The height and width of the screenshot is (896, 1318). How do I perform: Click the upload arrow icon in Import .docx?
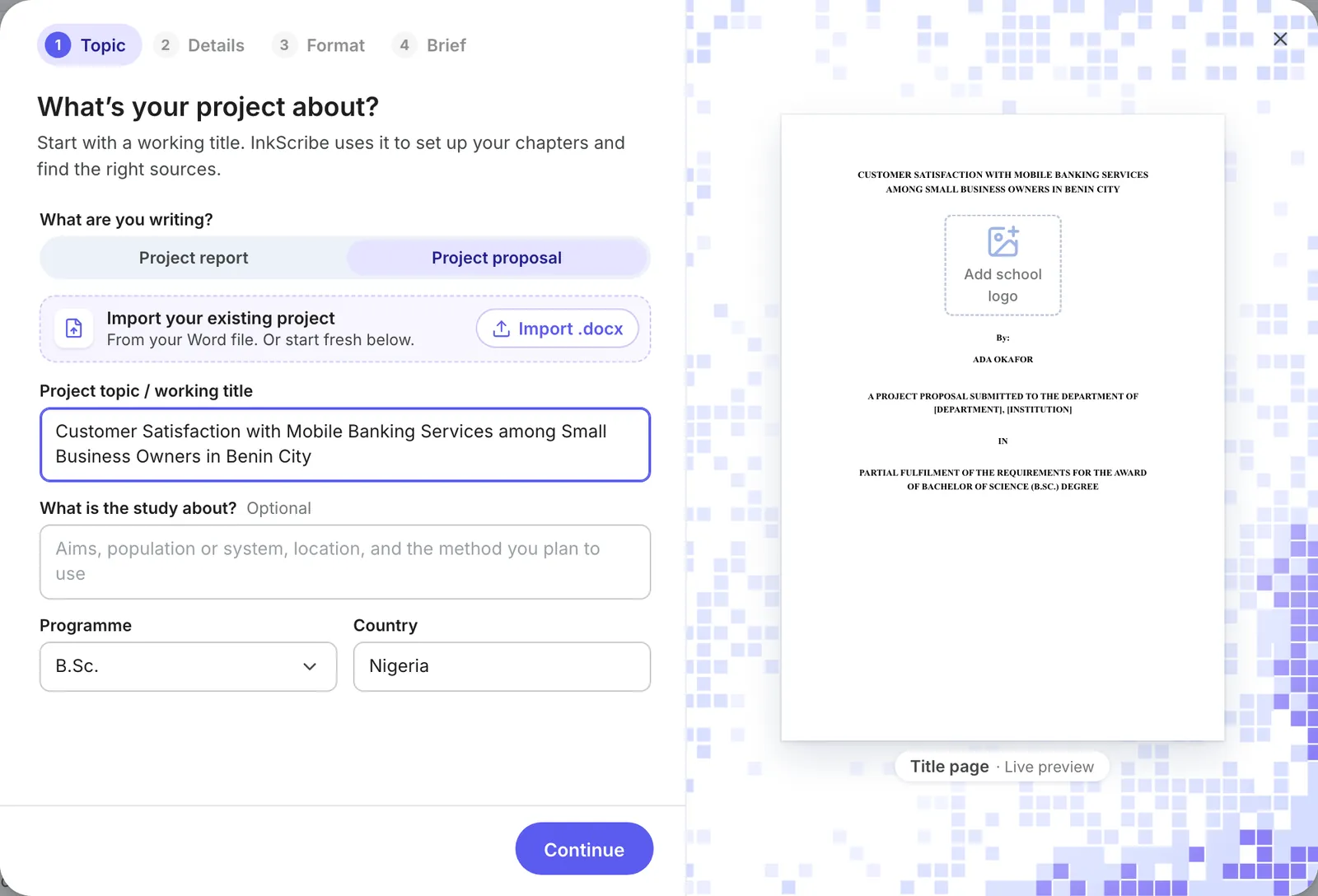(x=501, y=329)
